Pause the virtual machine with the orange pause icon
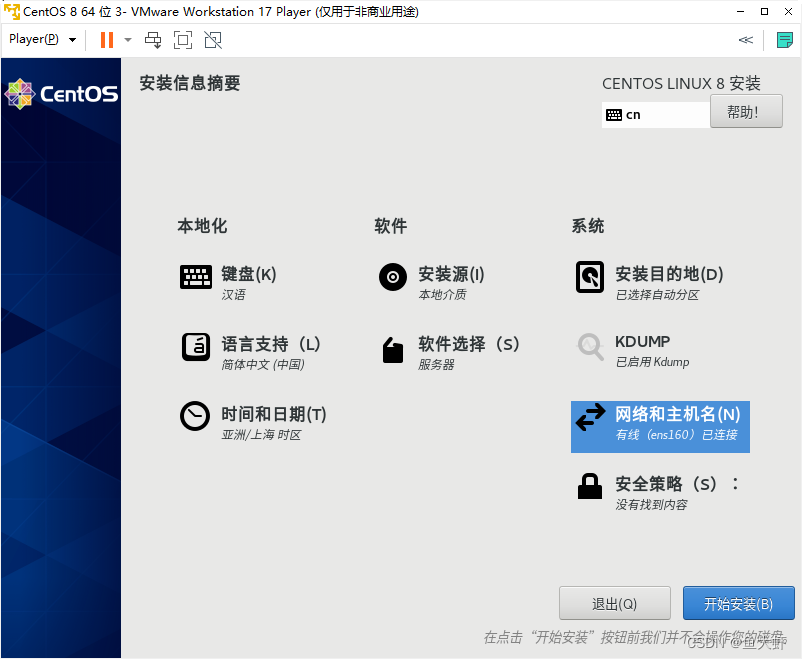Image resolution: width=802 pixels, height=659 pixels. (107, 40)
